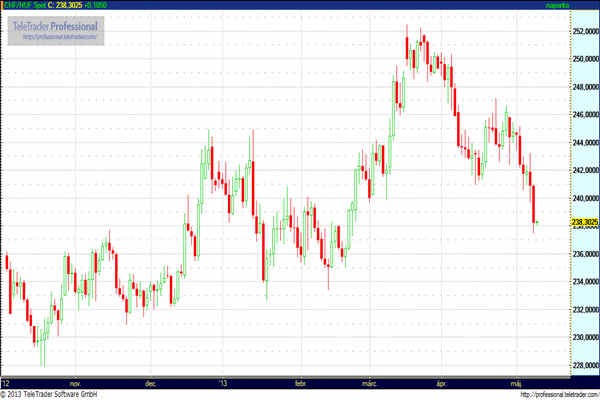This screenshot has width=600, height=400.
Task: Select 'máj.' on the time axis
Action: pyautogui.click(x=516, y=382)
